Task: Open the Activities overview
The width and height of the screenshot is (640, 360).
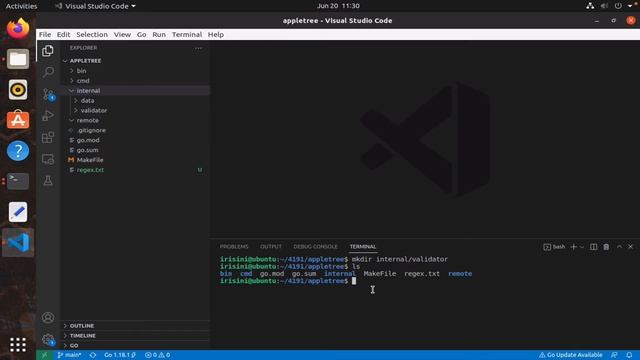Action: click(21, 6)
